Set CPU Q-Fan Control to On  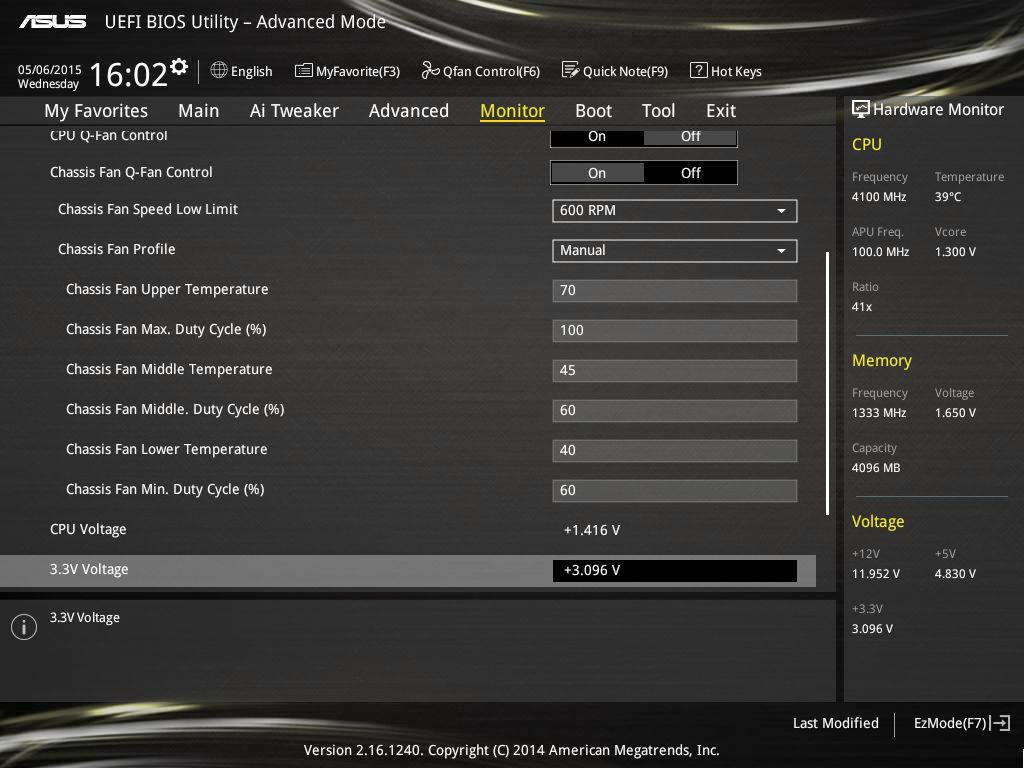point(597,136)
